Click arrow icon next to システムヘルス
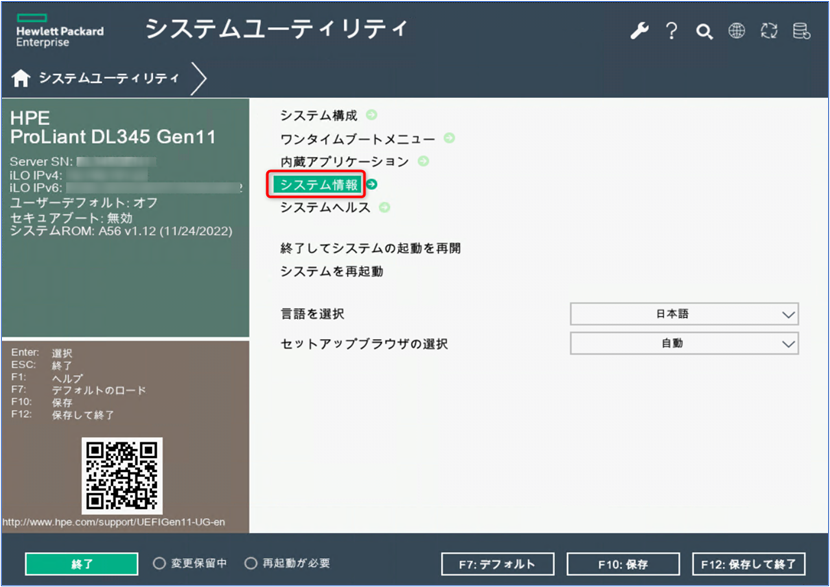Screen dimensions: 830x587 pos(384,207)
